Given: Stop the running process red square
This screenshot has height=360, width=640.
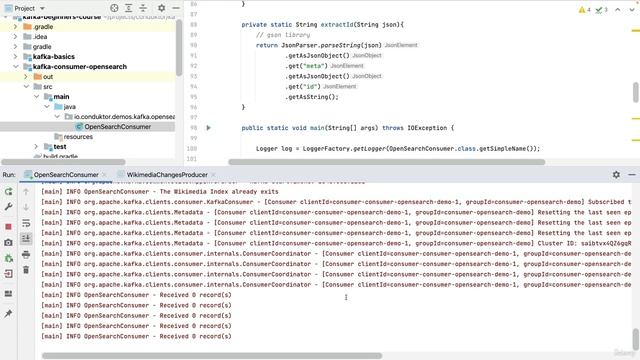Looking at the screenshot, I should [x=8, y=227].
